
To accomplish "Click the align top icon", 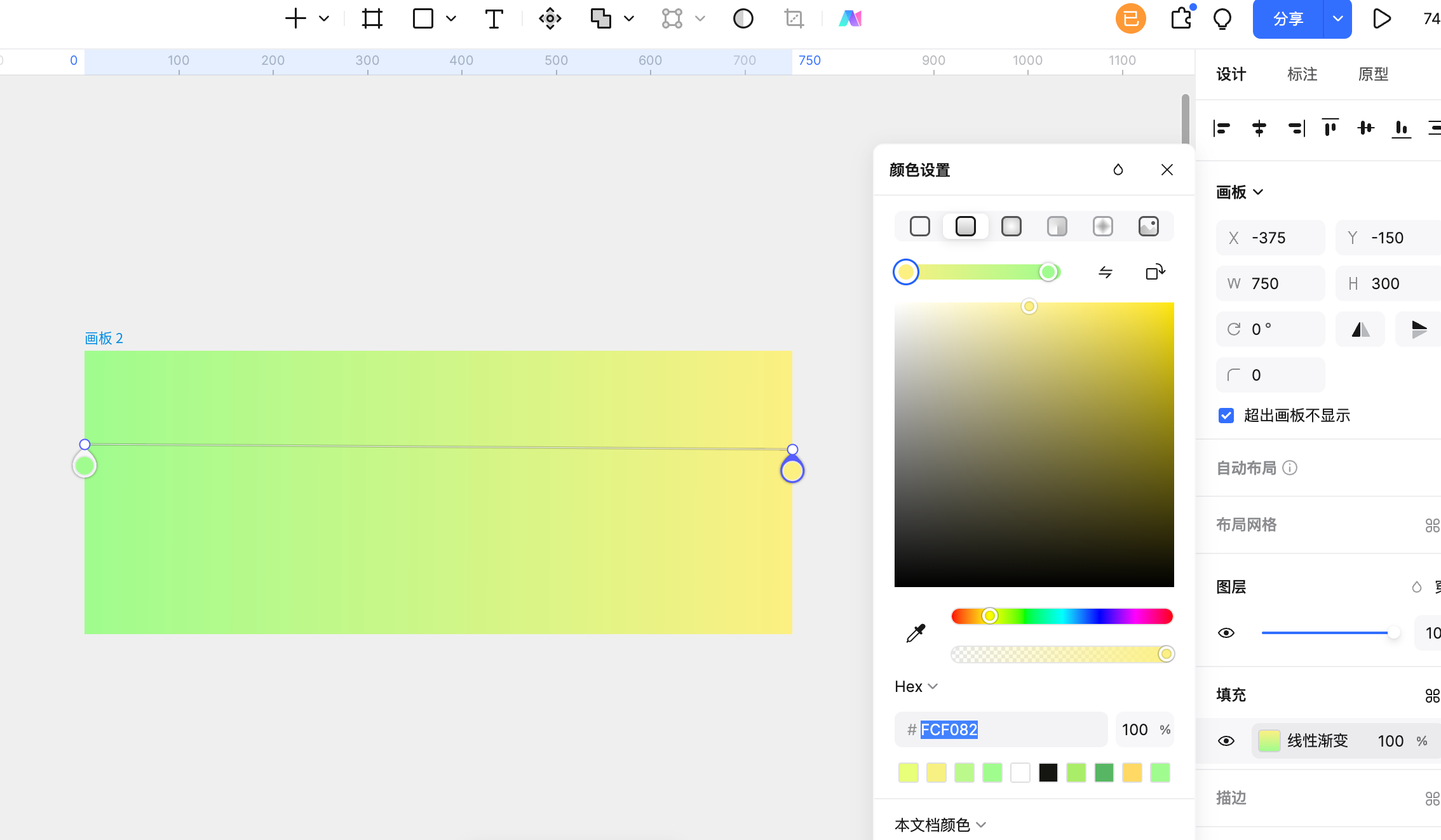I will [x=1330, y=128].
